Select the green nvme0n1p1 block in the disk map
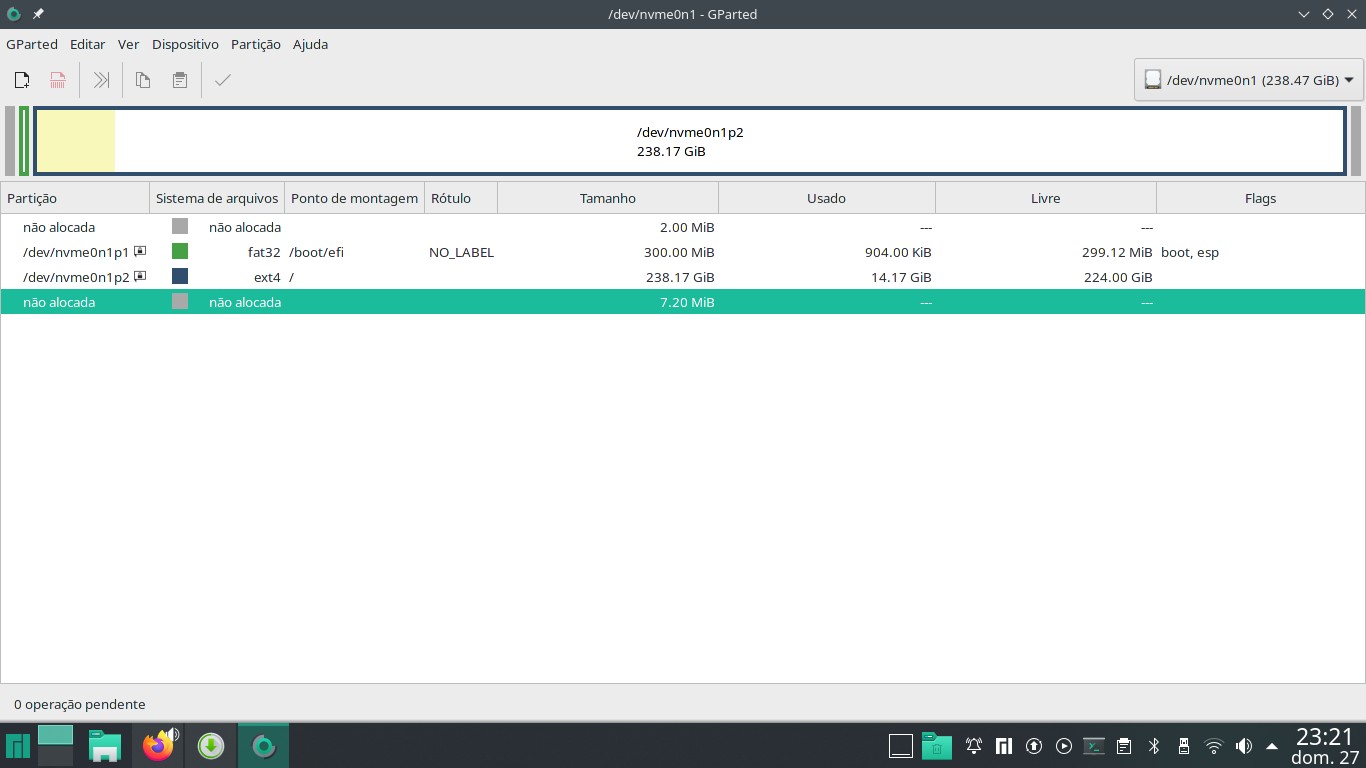The image size is (1366, 768). click(x=24, y=141)
